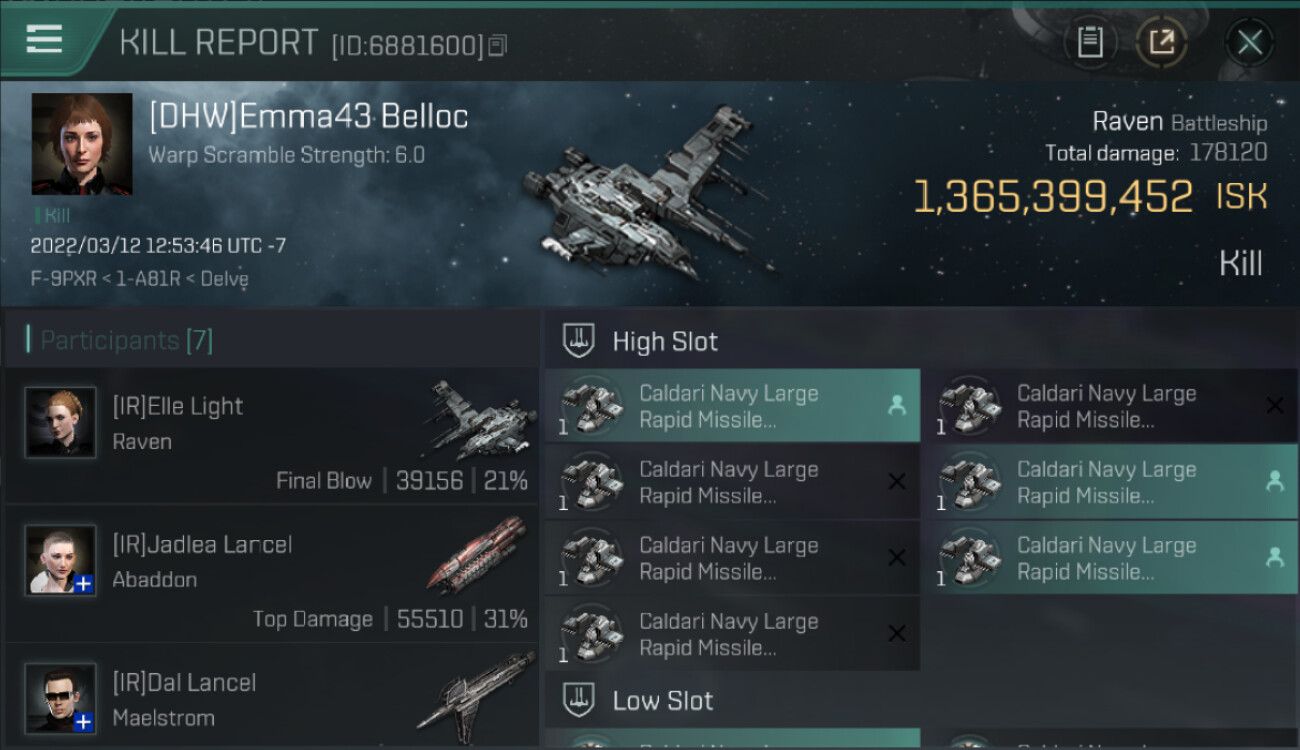Click the Low Slot section icon
The width and height of the screenshot is (1300, 750).
point(579,700)
